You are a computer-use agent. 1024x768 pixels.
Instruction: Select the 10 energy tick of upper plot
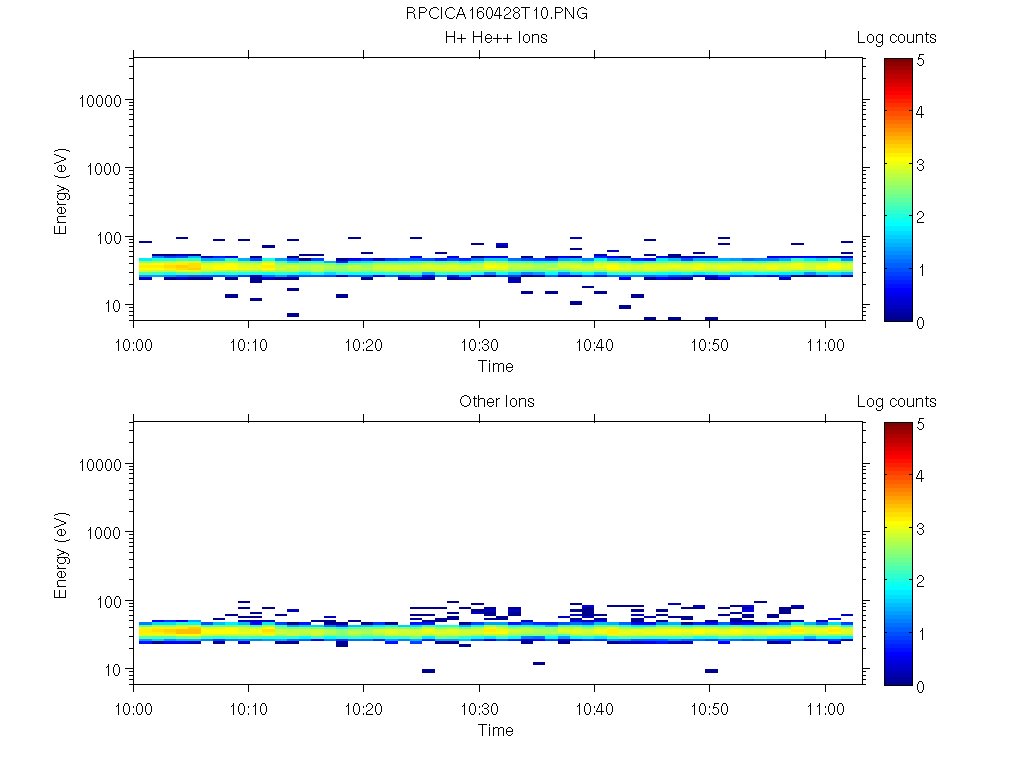pyautogui.click(x=113, y=306)
